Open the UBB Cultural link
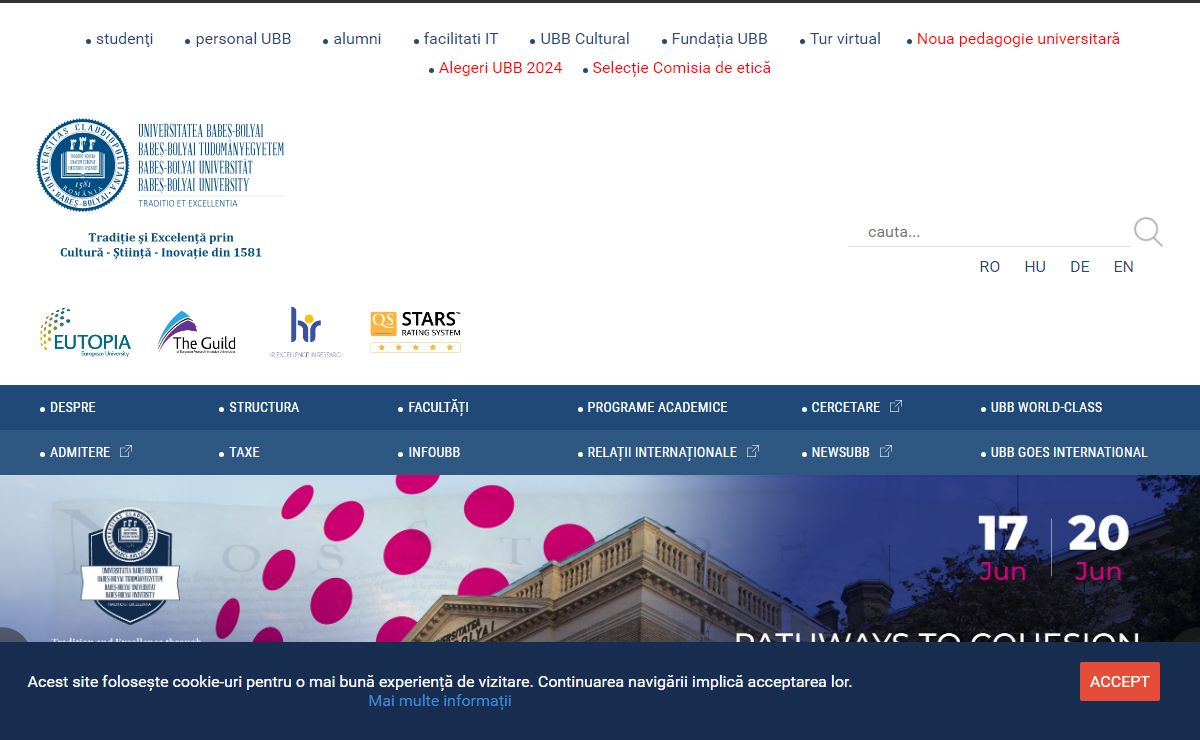 point(585,39)
